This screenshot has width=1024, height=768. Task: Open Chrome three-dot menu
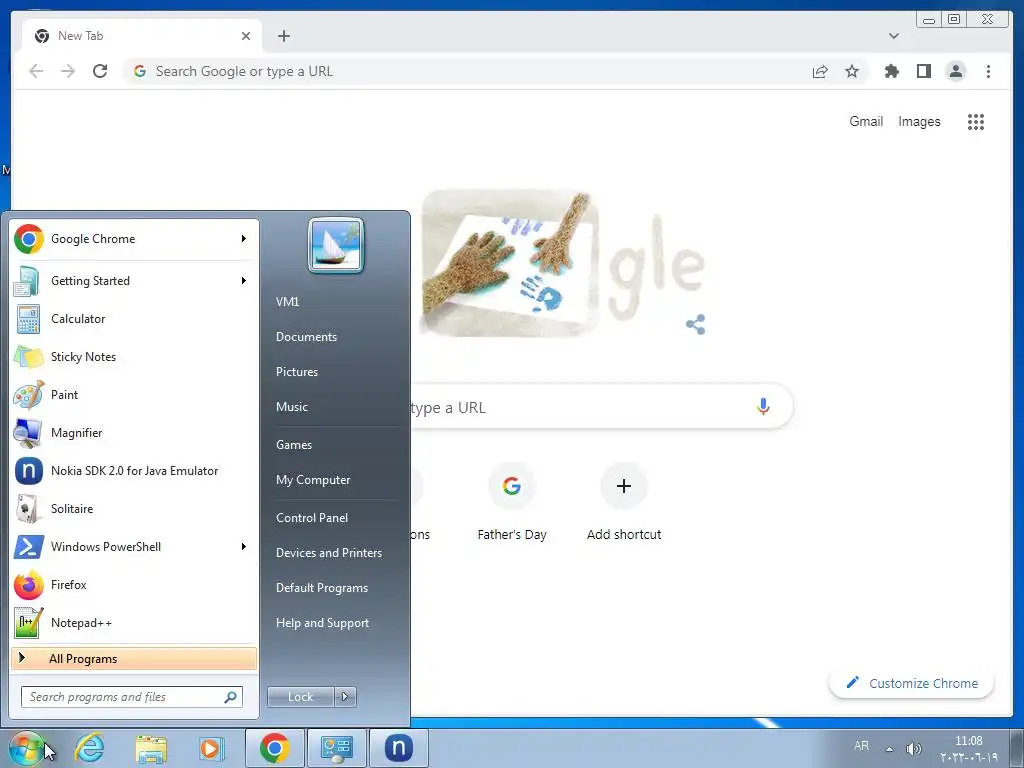pyautogui.click(x=988, y=71)
